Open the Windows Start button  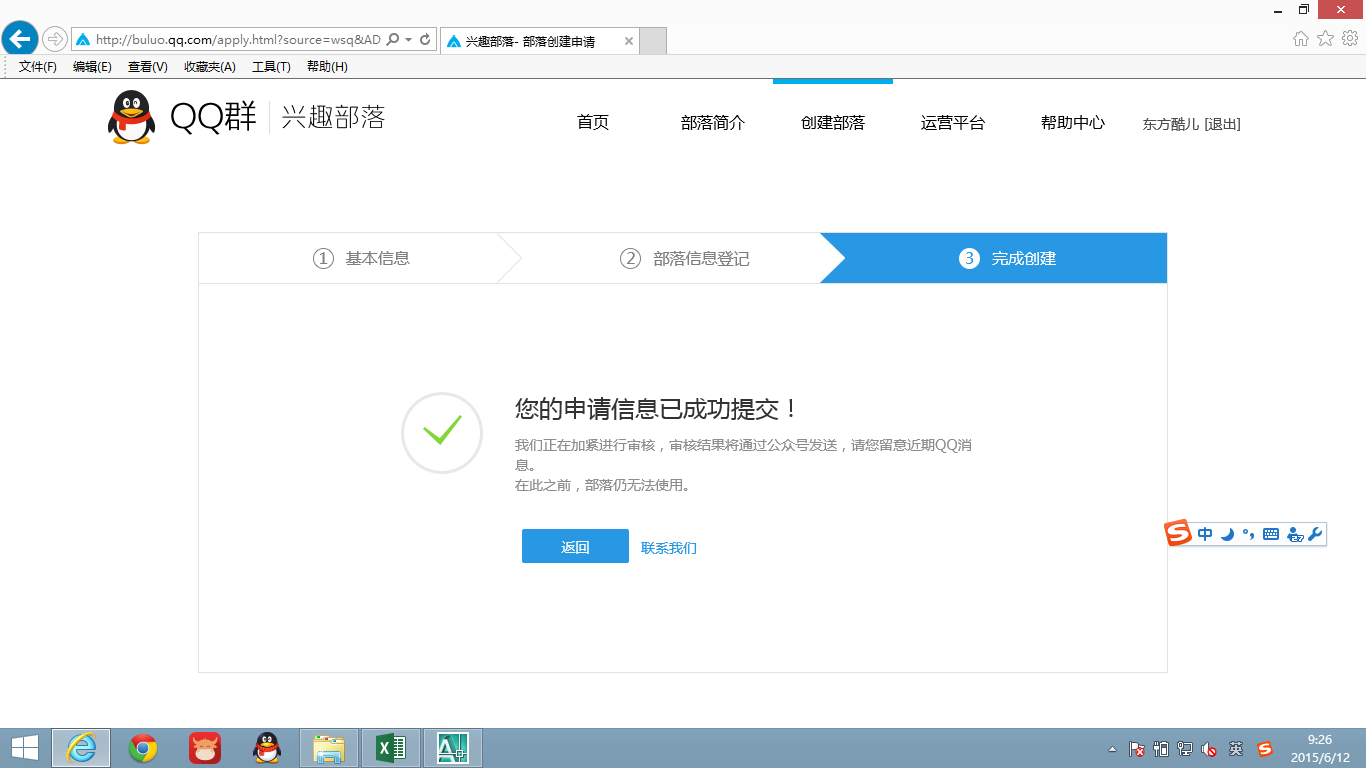pos(25,748)
